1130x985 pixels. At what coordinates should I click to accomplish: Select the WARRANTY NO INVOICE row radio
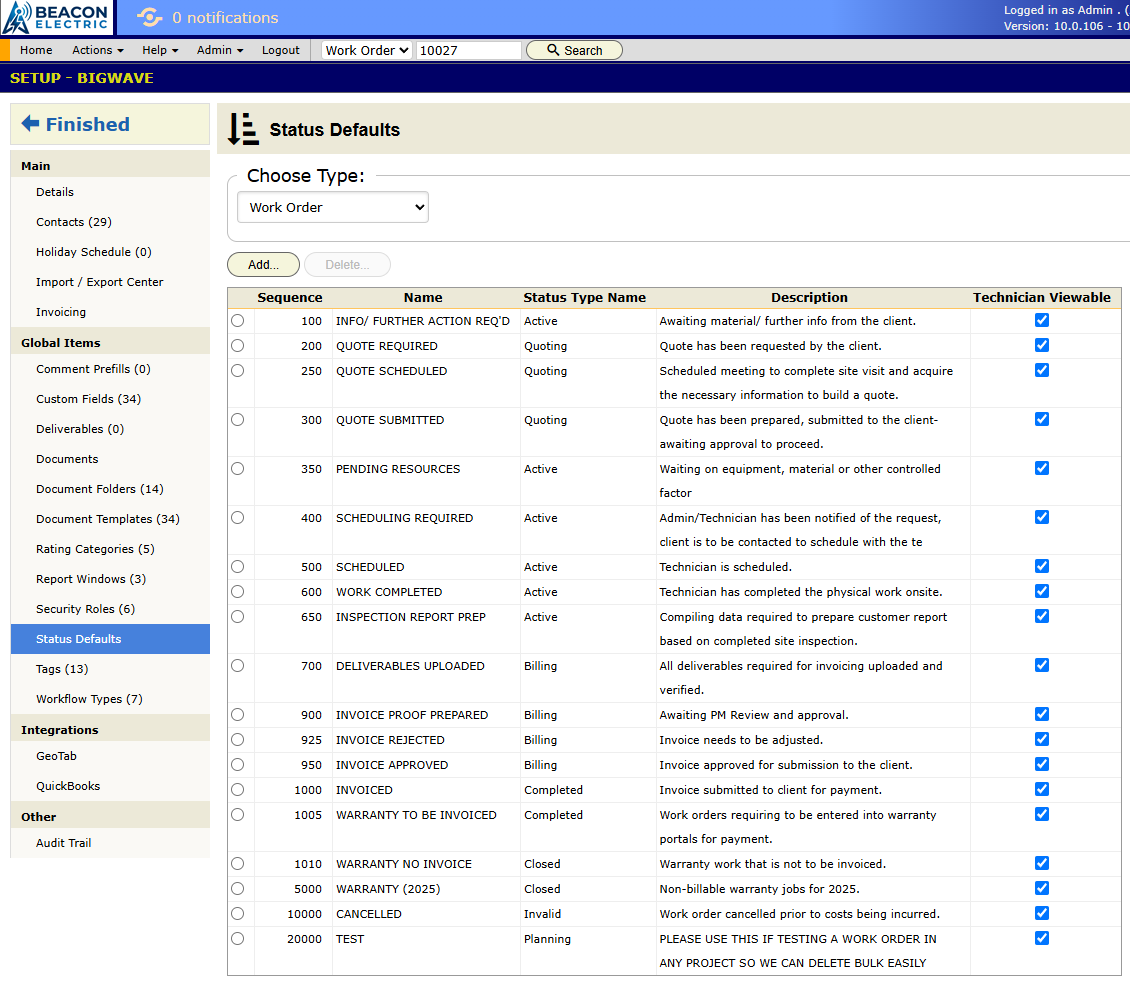pos(238,863)
